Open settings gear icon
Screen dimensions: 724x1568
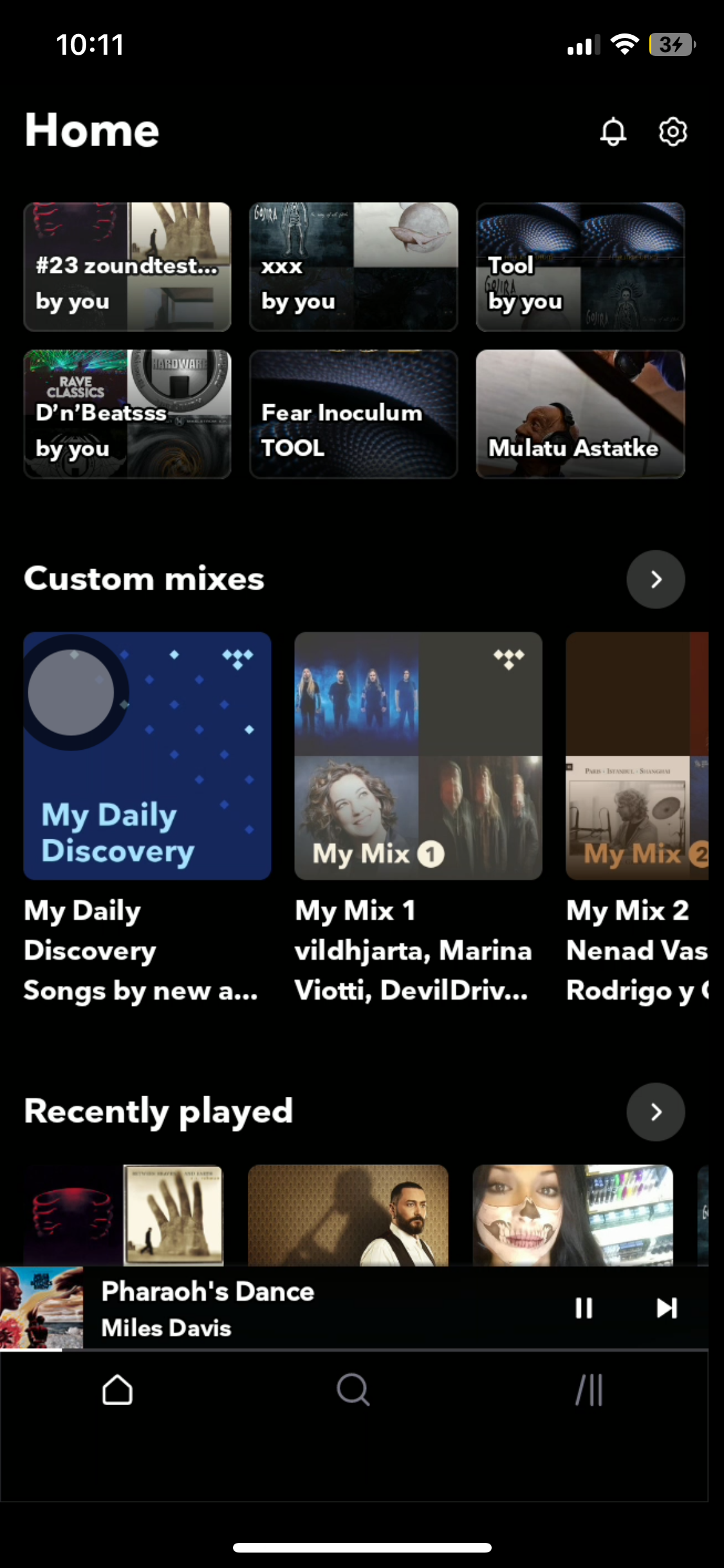pos(673,132)
